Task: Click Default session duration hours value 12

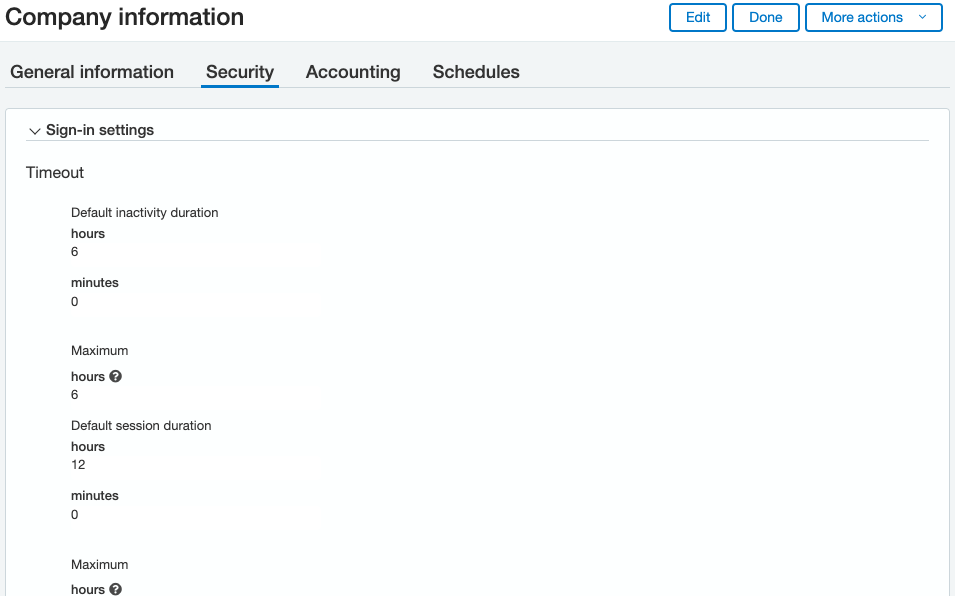Action: 78,465
